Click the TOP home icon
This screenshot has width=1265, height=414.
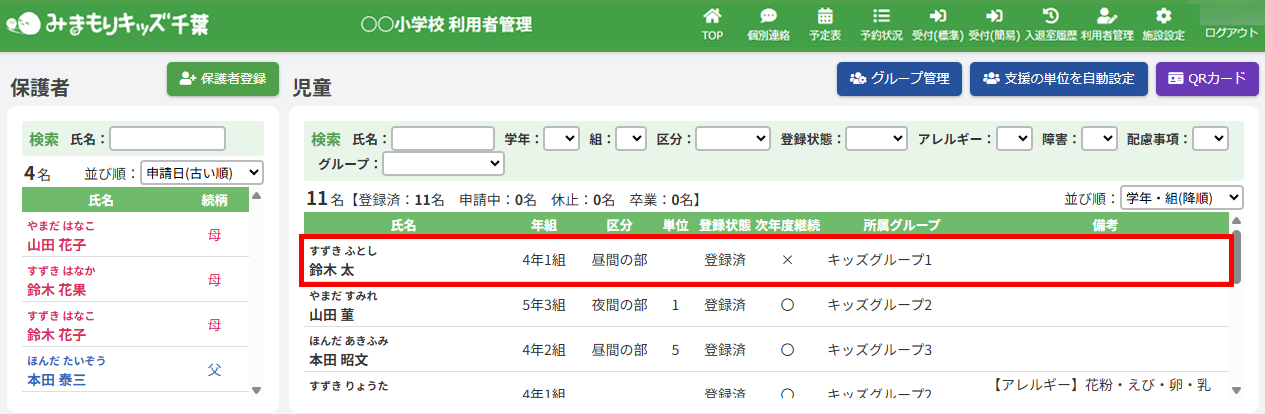[712, 17]
